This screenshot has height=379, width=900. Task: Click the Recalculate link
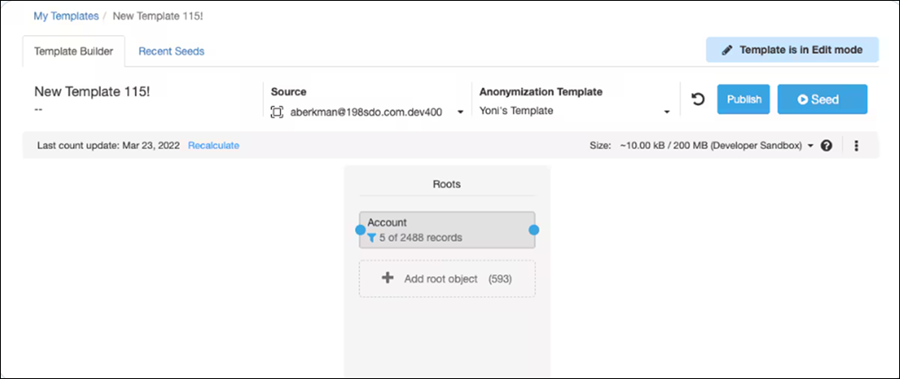click(x=214, y=145)
